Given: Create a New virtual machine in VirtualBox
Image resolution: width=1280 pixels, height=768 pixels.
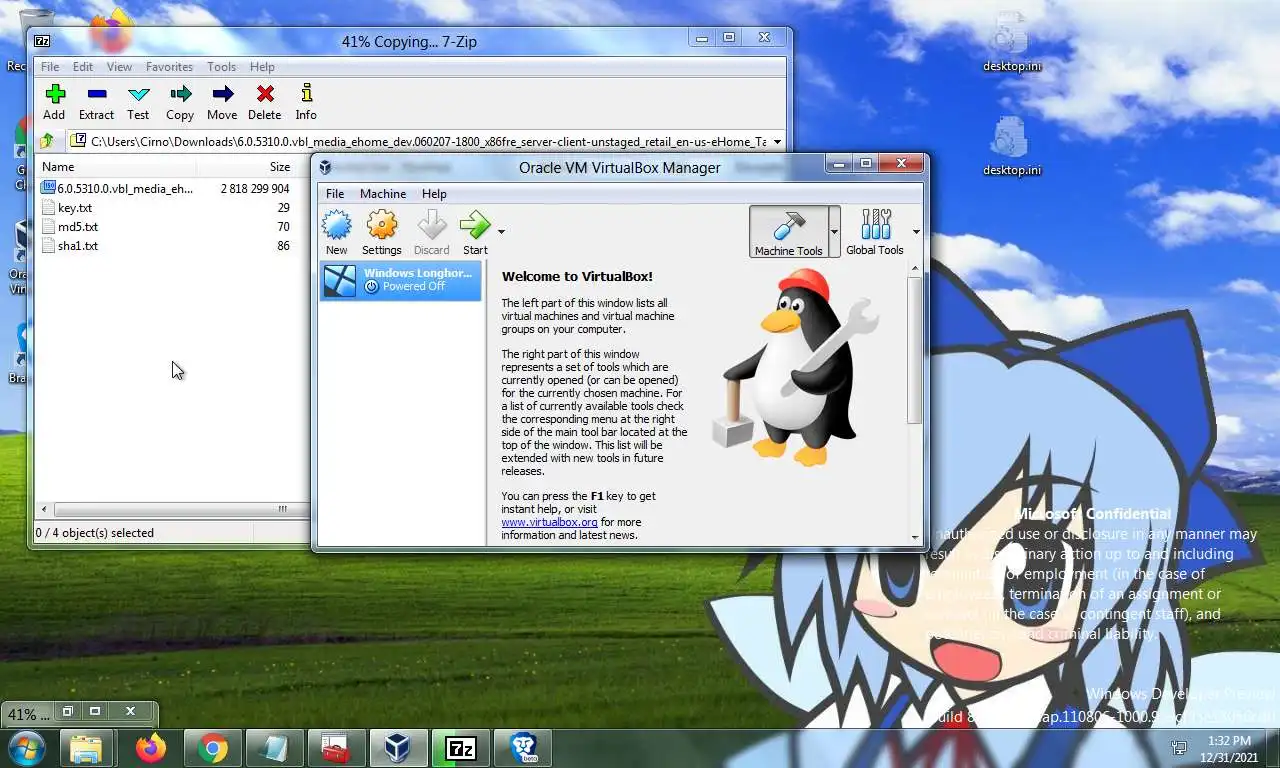Looking at the screenshot, I should pyautogui.click(x=337, y=232).
